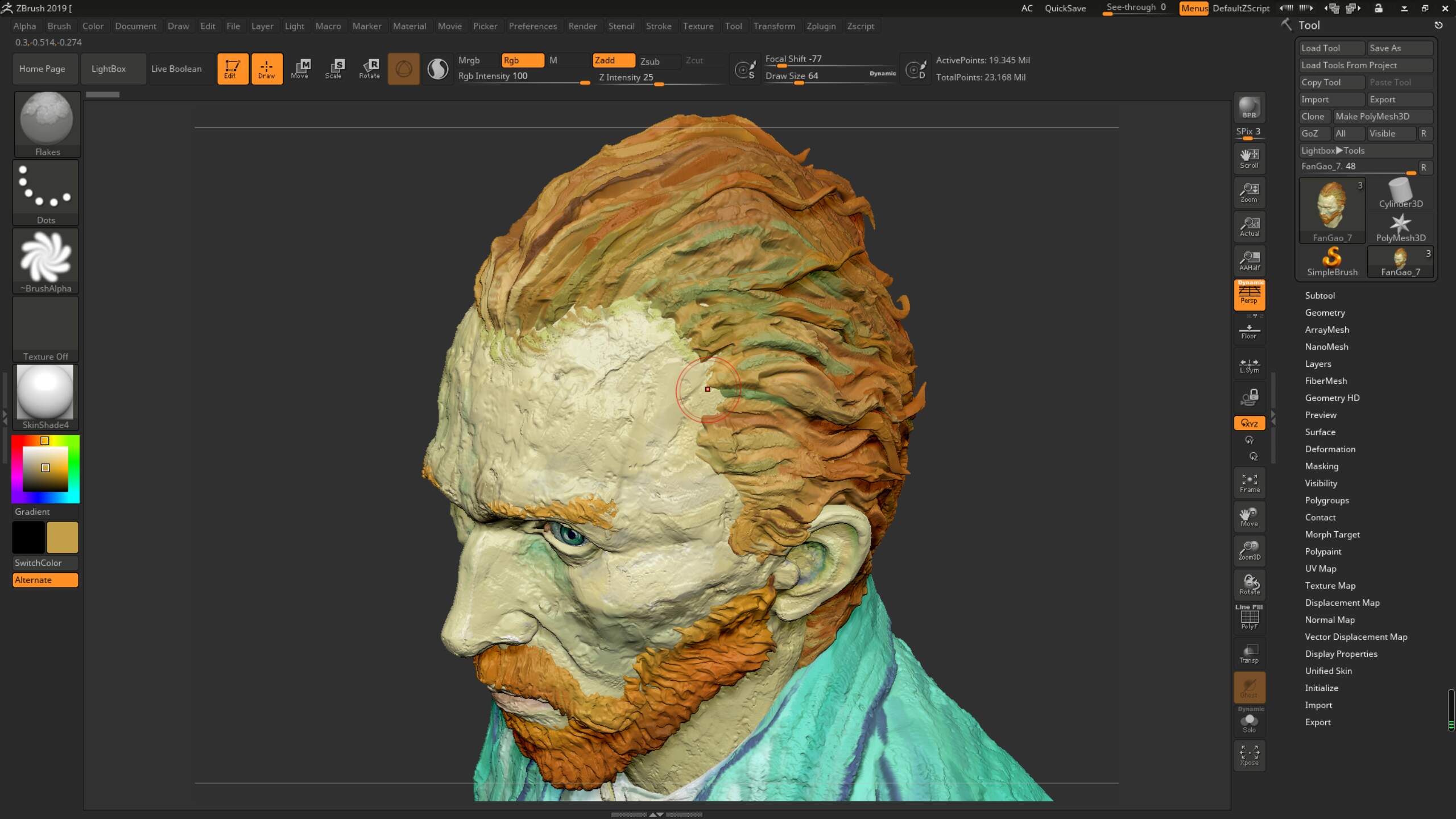Select PolyMesh3D star tool
This screenshot has height=819, width=1456.
pyautogui.click(x=1400, y=227)
